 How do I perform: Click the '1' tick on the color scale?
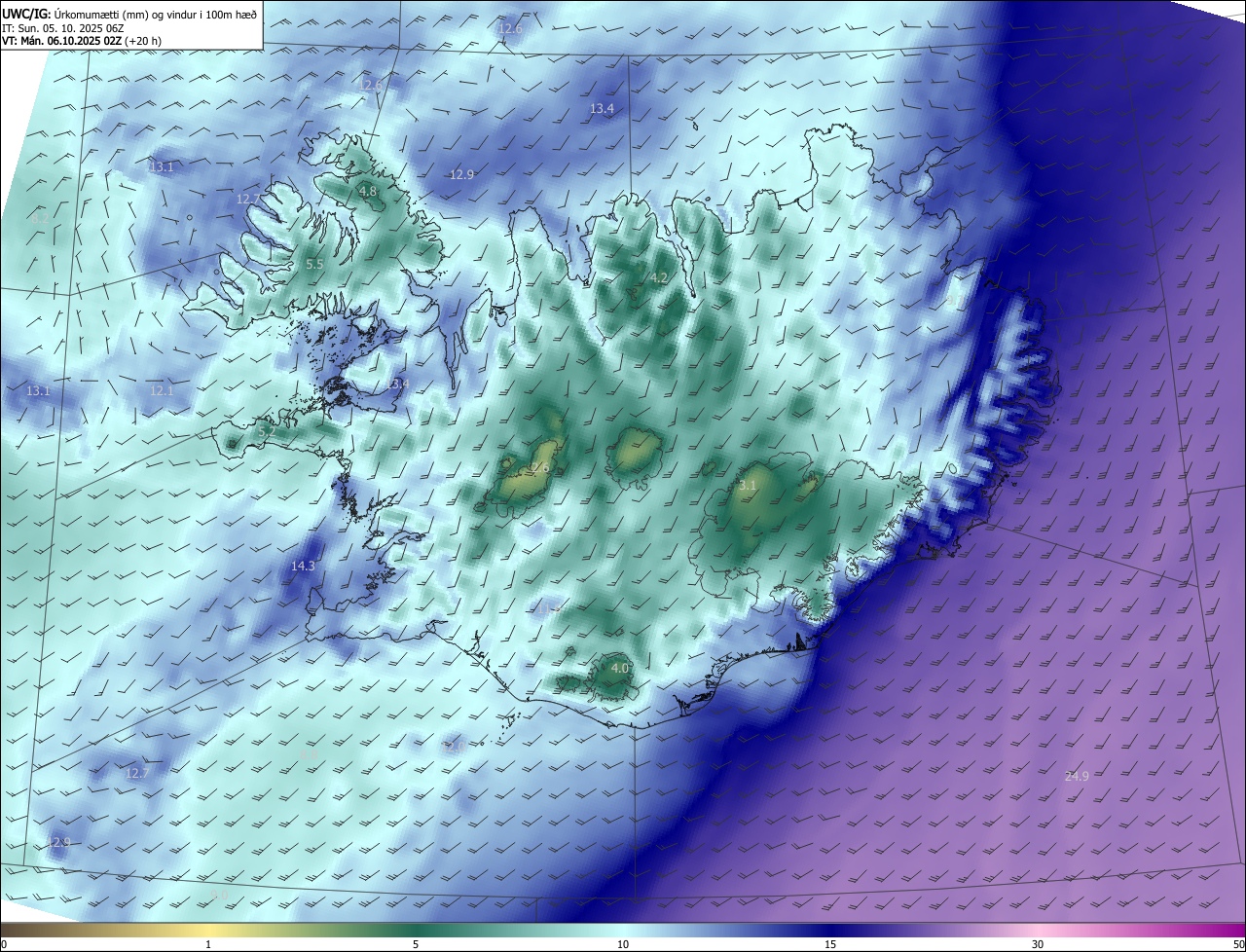(x=209, y=944)
